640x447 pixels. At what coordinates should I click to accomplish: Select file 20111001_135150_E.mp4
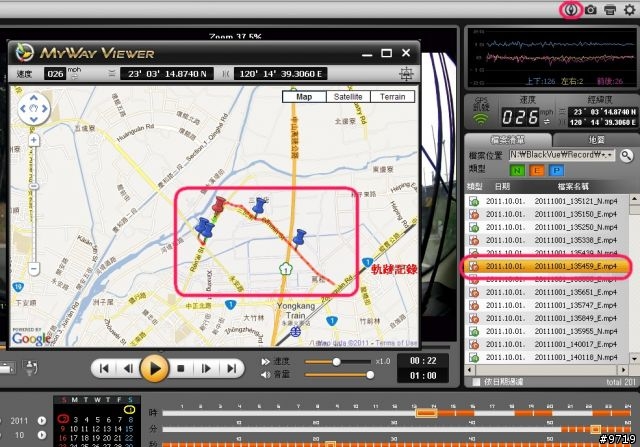point(547,214)
